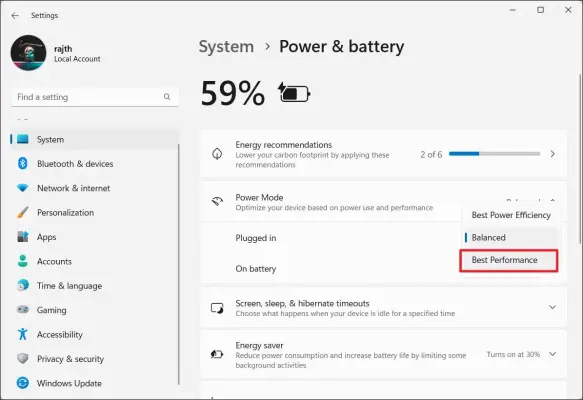Open Energy recommendations chevron arrow
583x400 pixels.
tap(553, 154)
